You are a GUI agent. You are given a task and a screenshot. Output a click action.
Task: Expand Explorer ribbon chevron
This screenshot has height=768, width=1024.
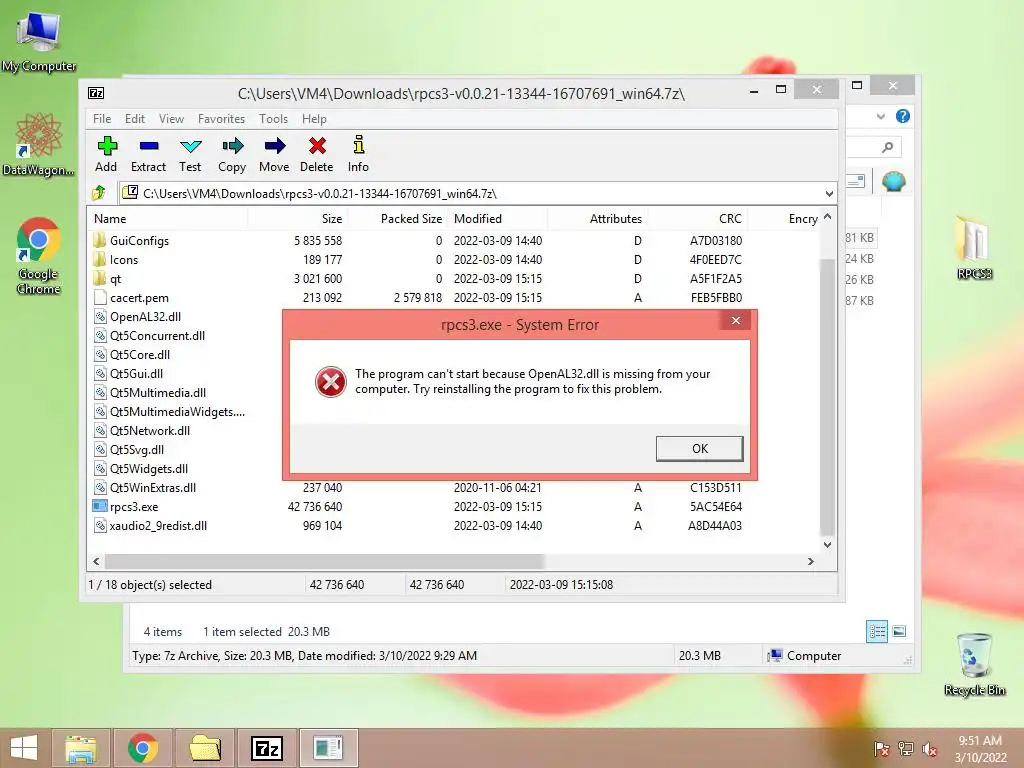pos(880,116)
